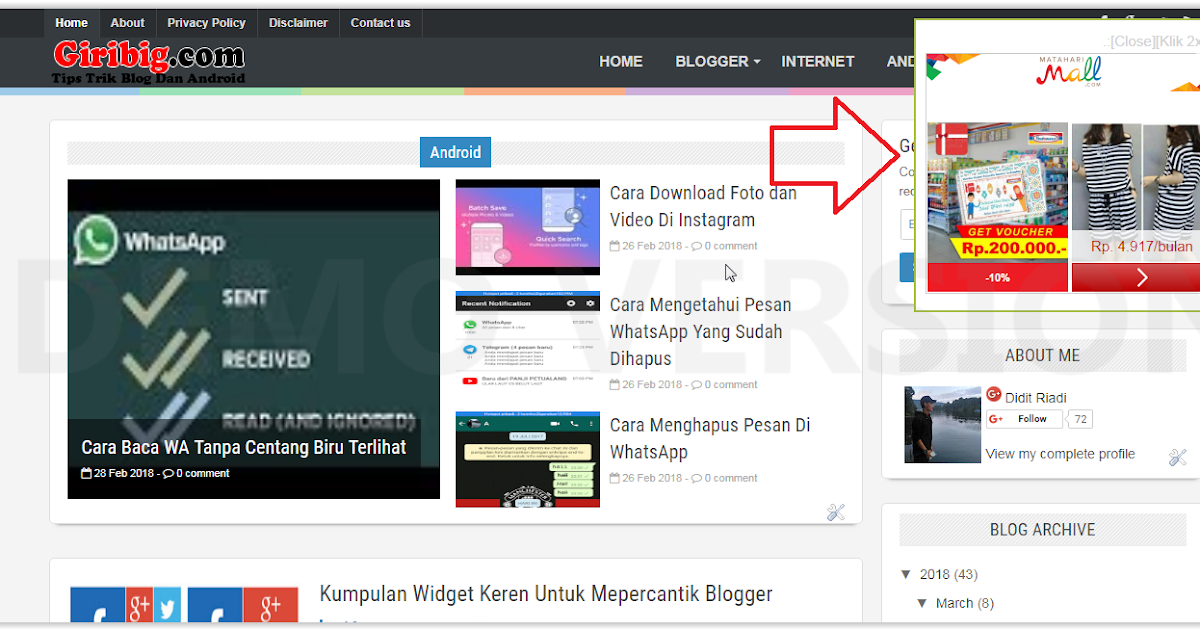The width and height of the screenshot is (1200, 630).
Task: Open the WhatsApp deleted messages thumbnail
Action: point(528,339)
